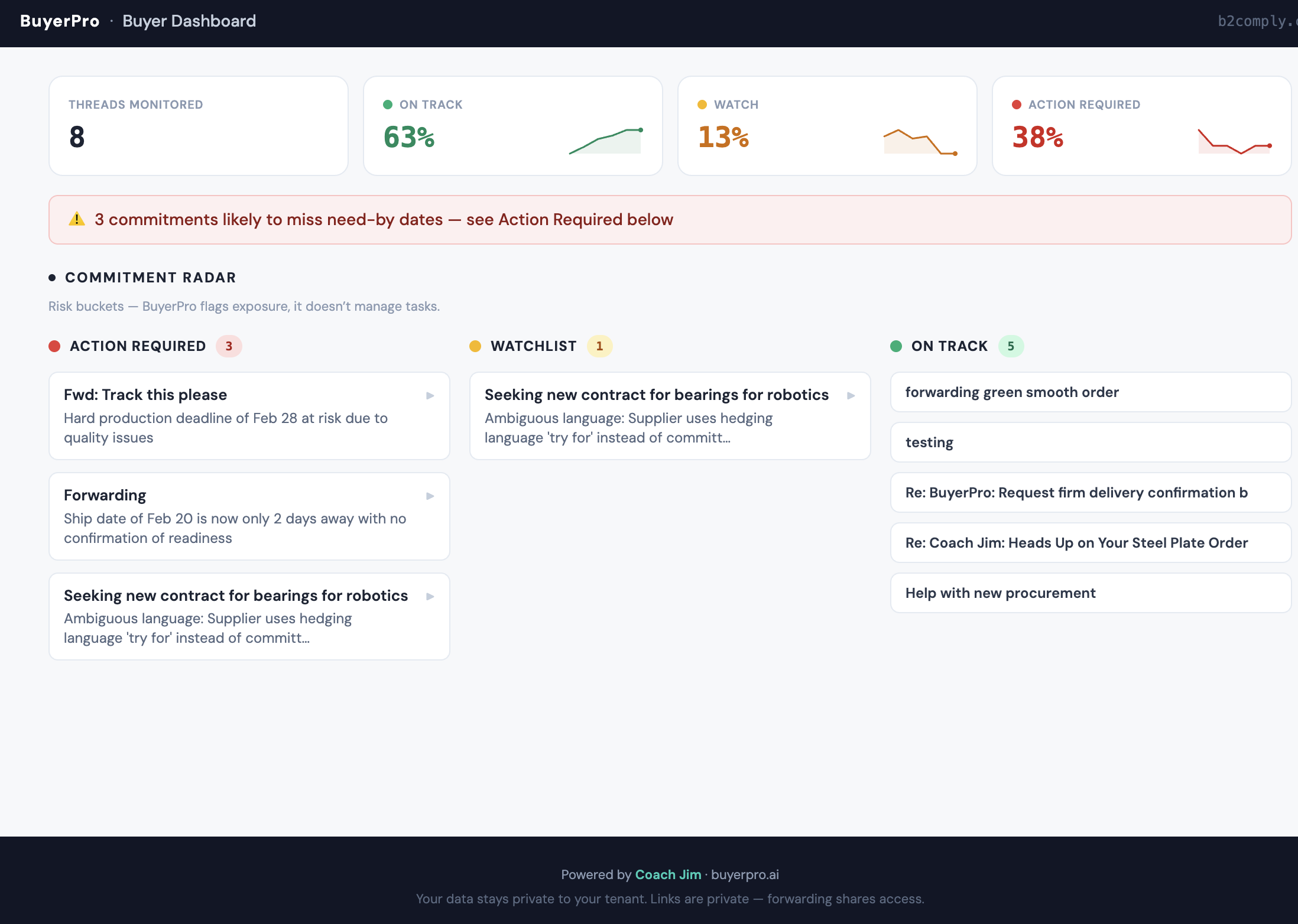Click the bullet icon next to COMMITMENT RADAR
The width and height of the screenshot is (1298, 924).
(x=51, y=277)
